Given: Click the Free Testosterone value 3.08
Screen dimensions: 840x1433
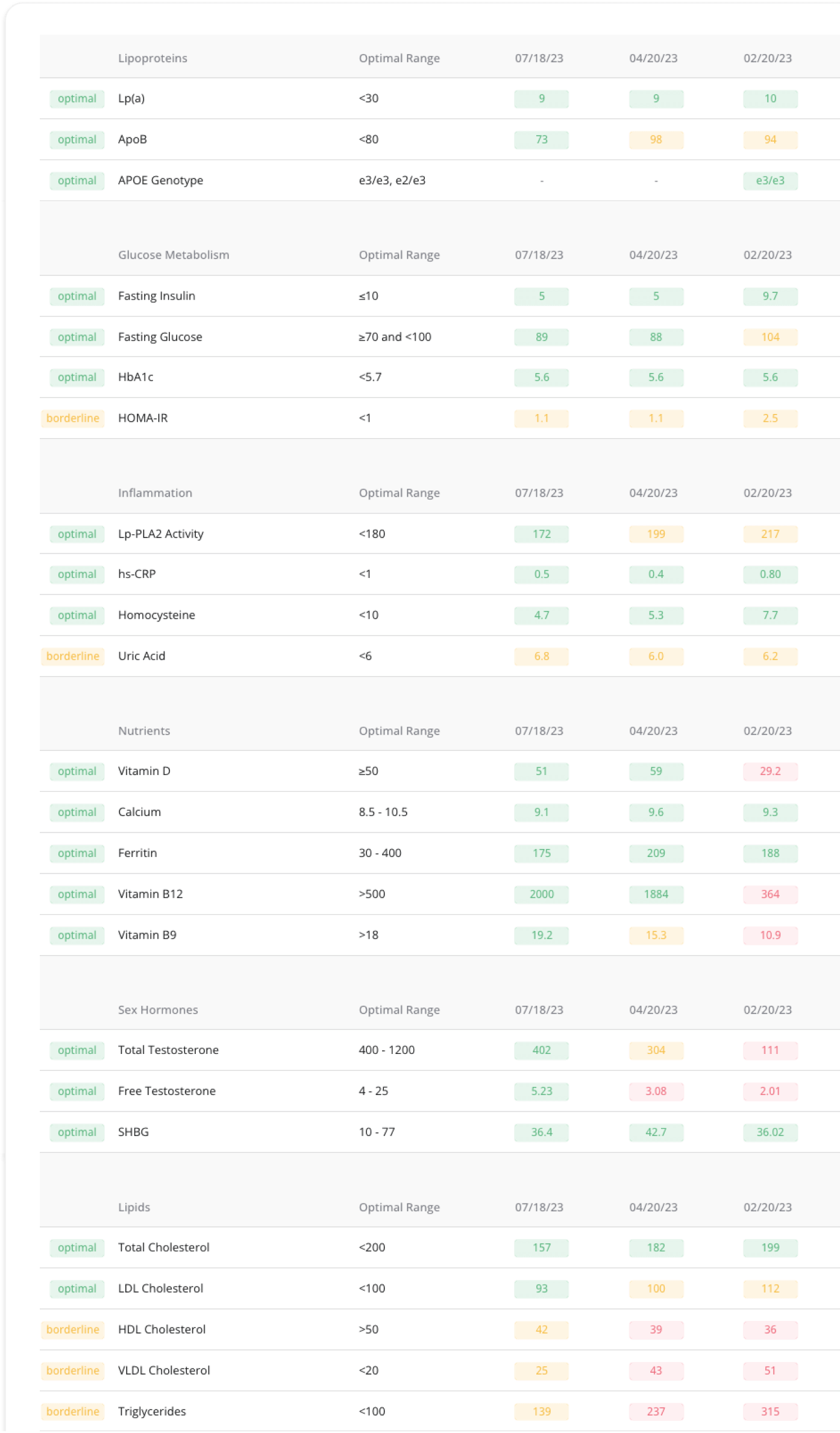Looking at the screenshot, I should pos(656,1091).
